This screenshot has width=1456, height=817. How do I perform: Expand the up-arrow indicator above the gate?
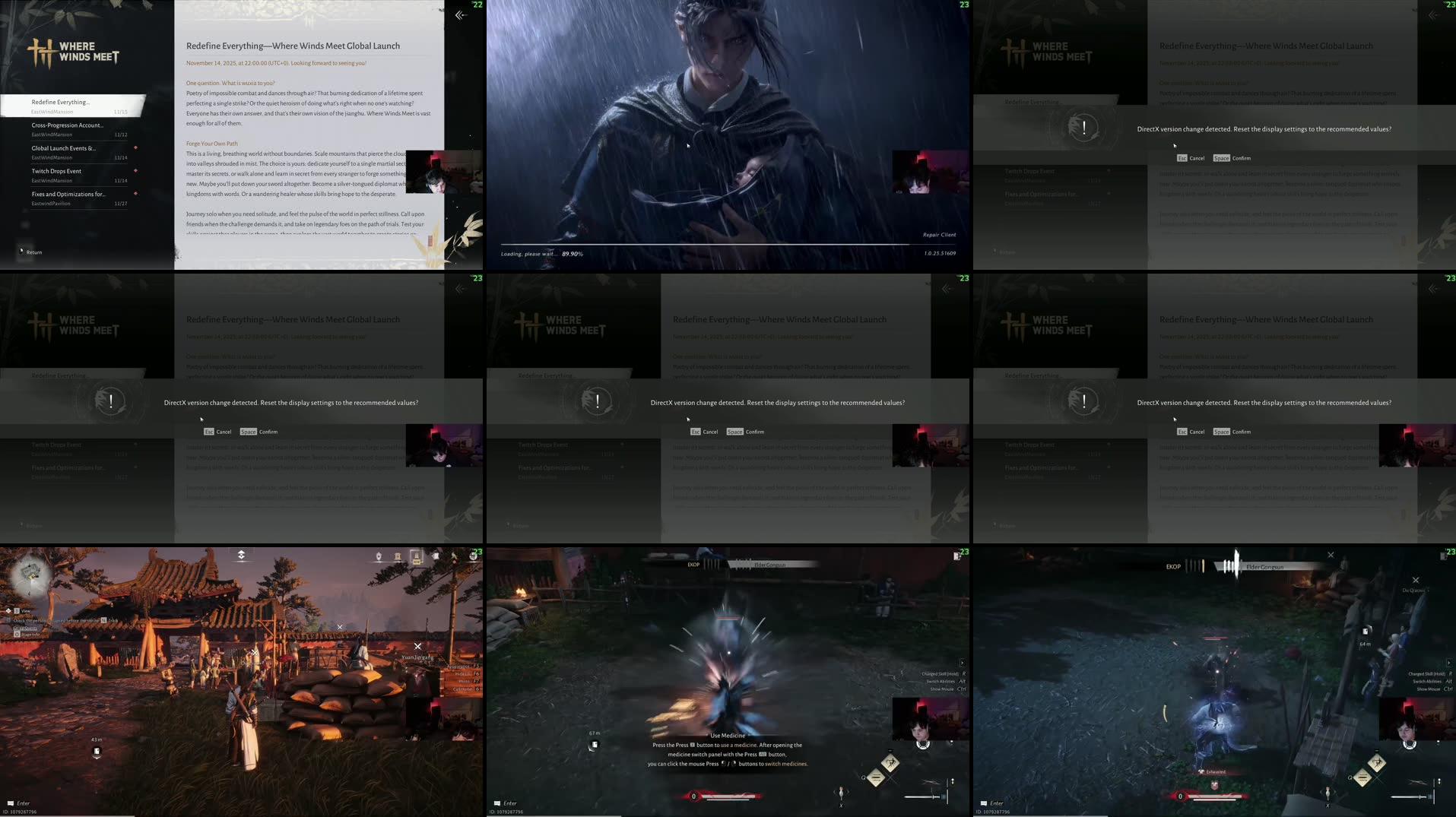click(x=242, y=554)
